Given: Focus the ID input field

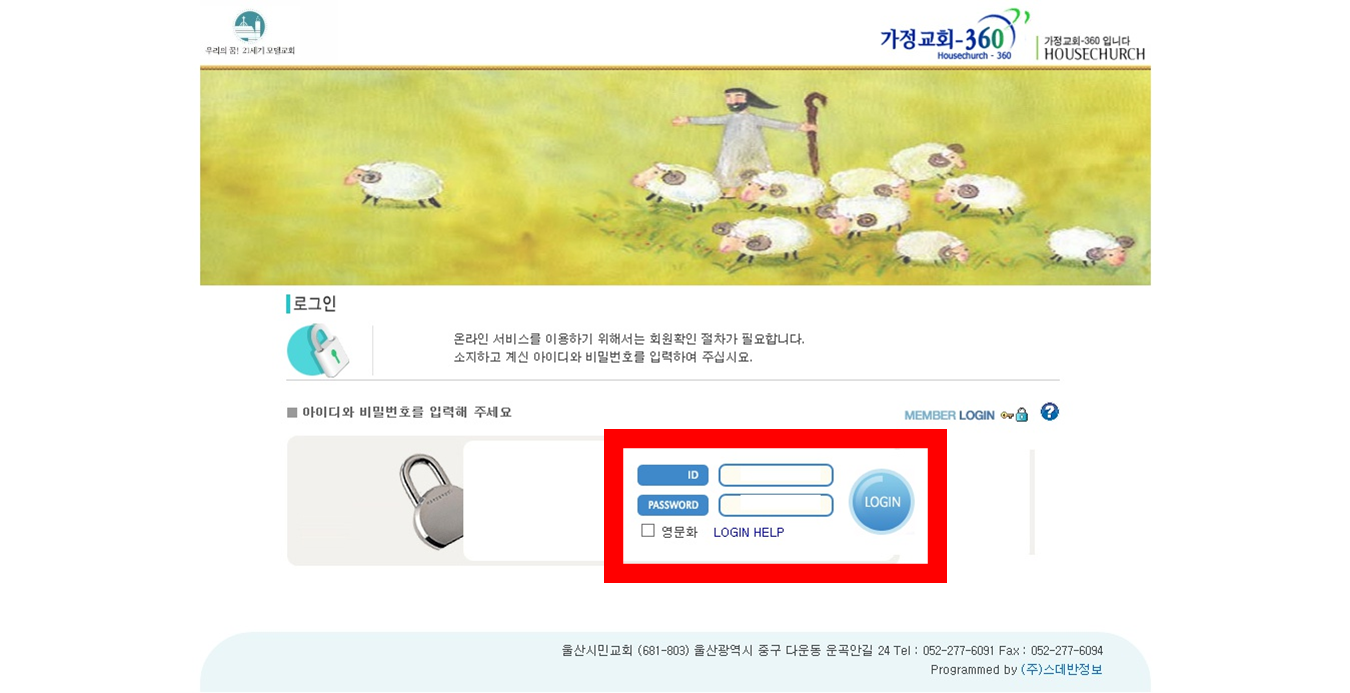Looking at the screenshot, I should click(776, 475).
